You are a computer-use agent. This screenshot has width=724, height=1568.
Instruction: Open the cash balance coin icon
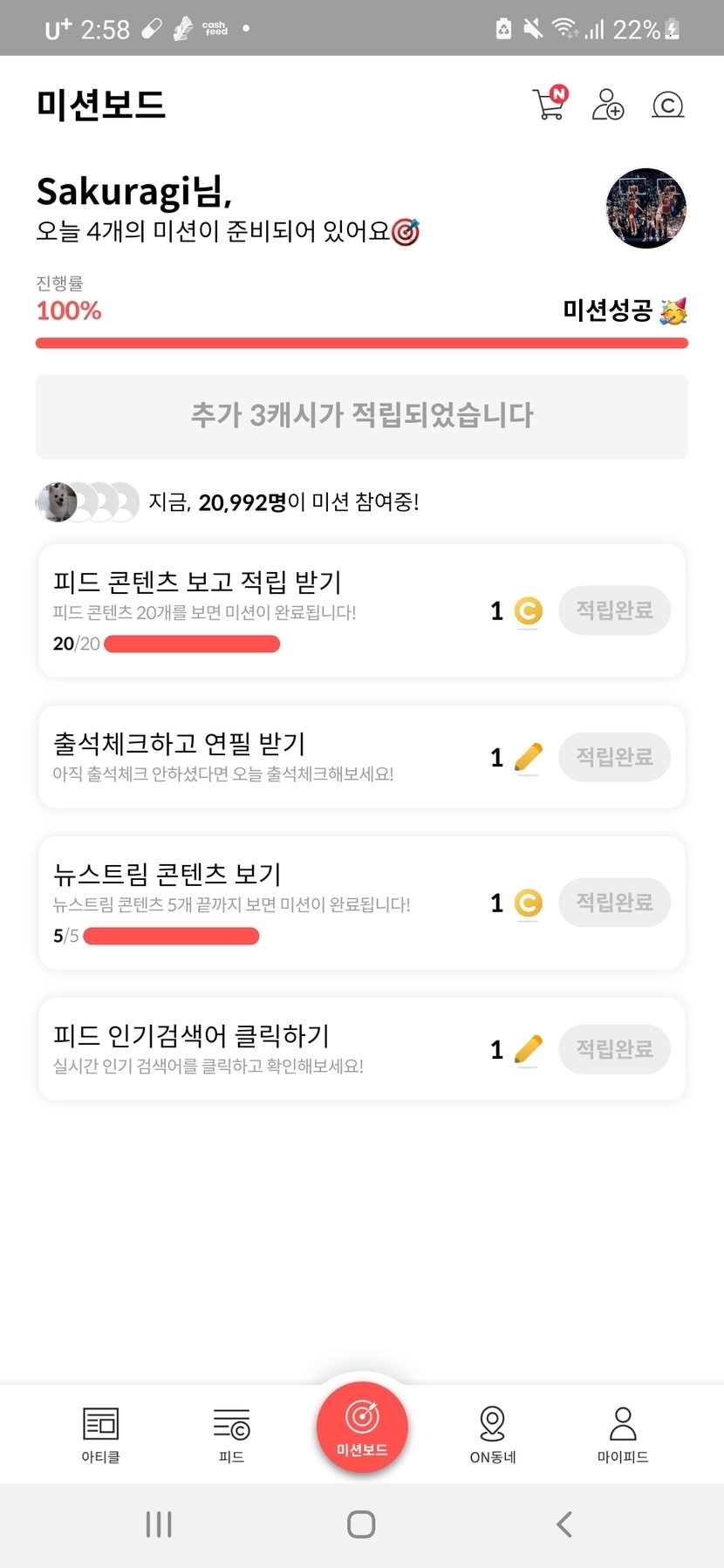pyautogui.click(x=667, y=106)
